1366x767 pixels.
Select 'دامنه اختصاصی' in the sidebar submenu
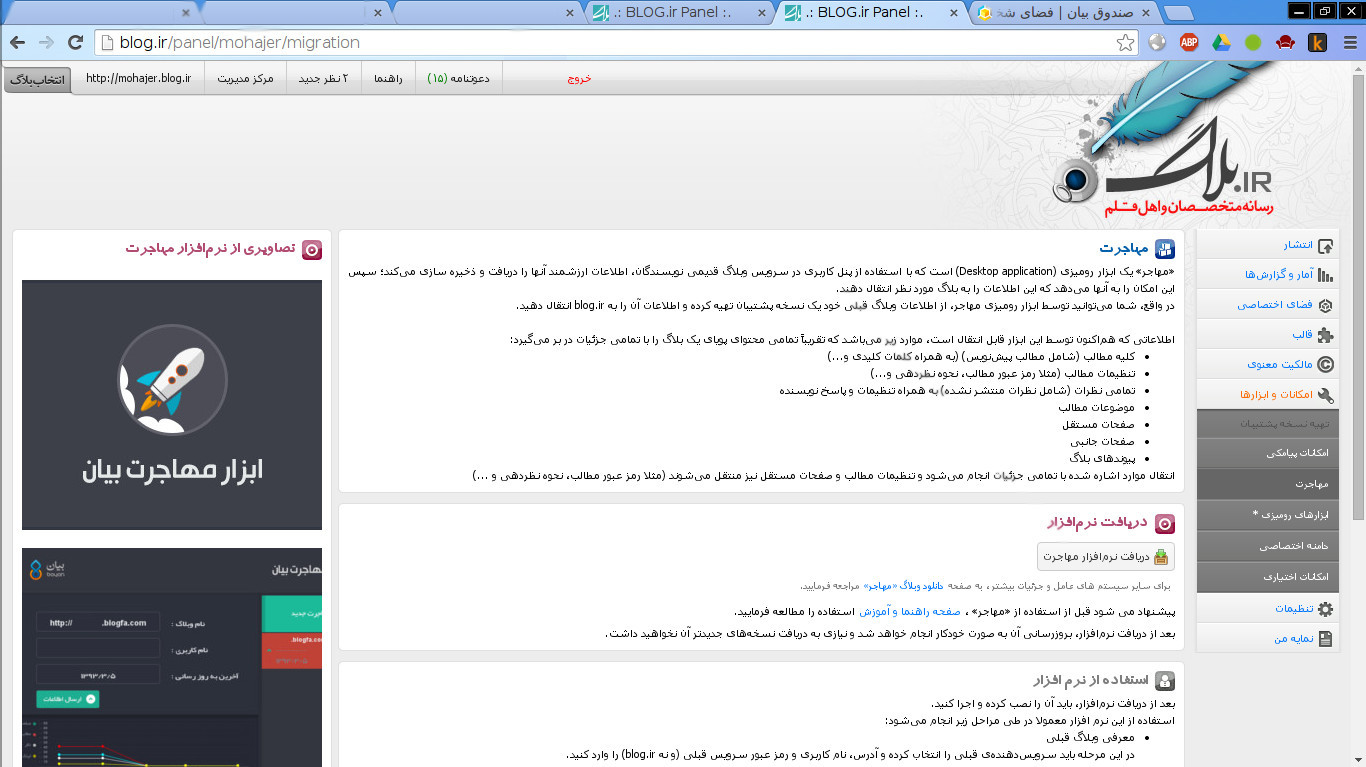point(1268,546)
